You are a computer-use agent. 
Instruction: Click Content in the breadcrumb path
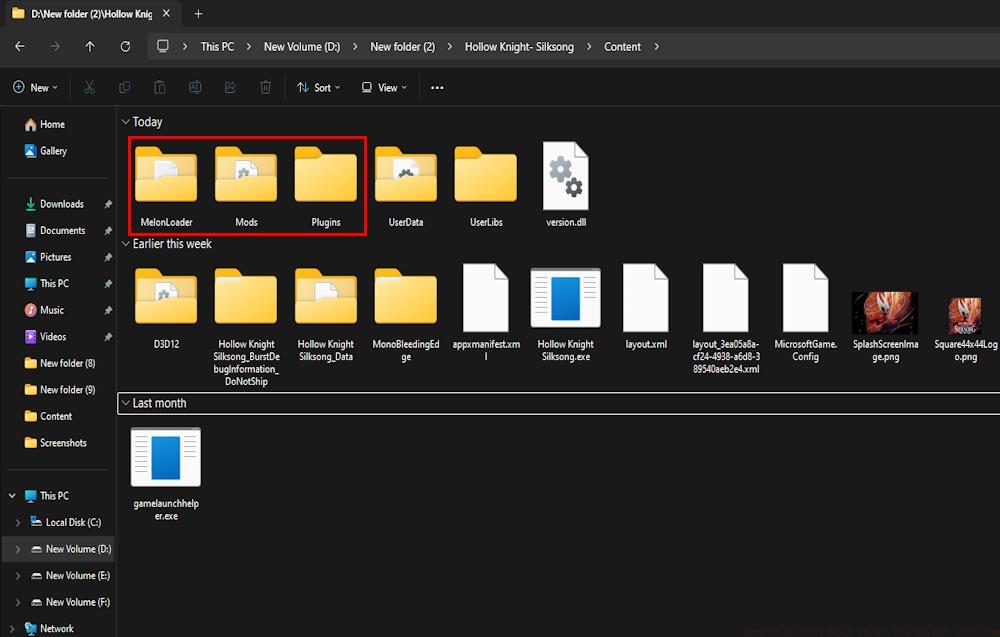pos(622,46)
